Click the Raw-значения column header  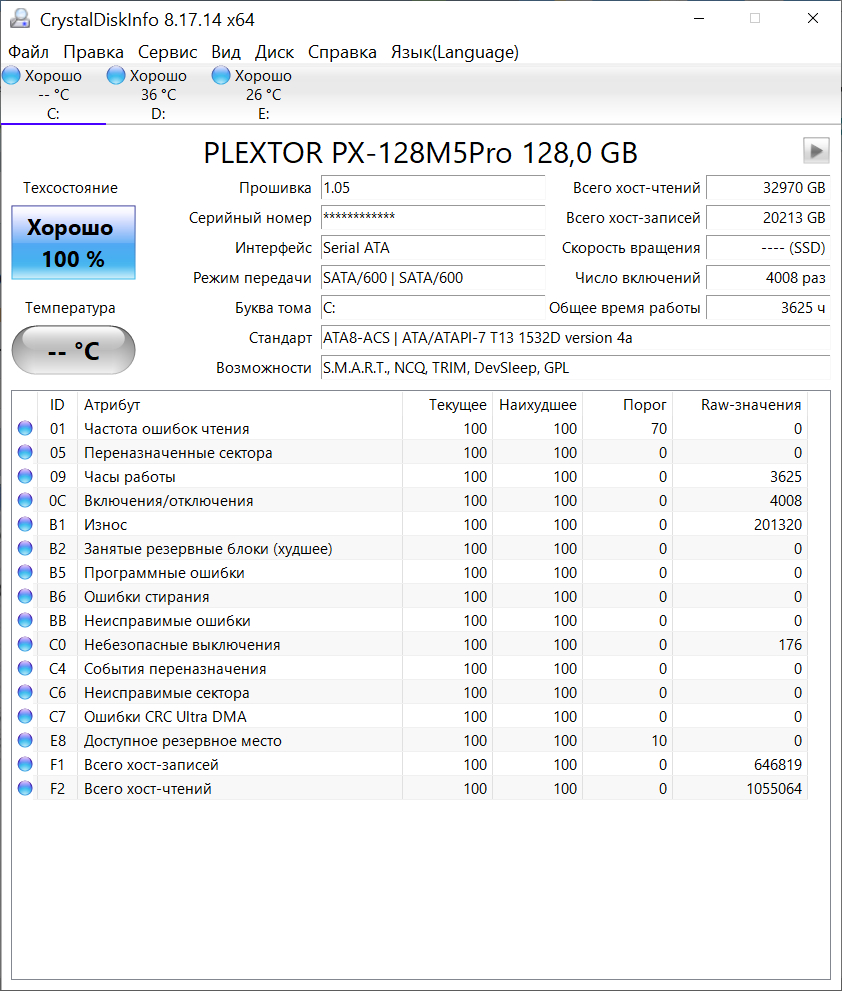(x=740, y=404)
